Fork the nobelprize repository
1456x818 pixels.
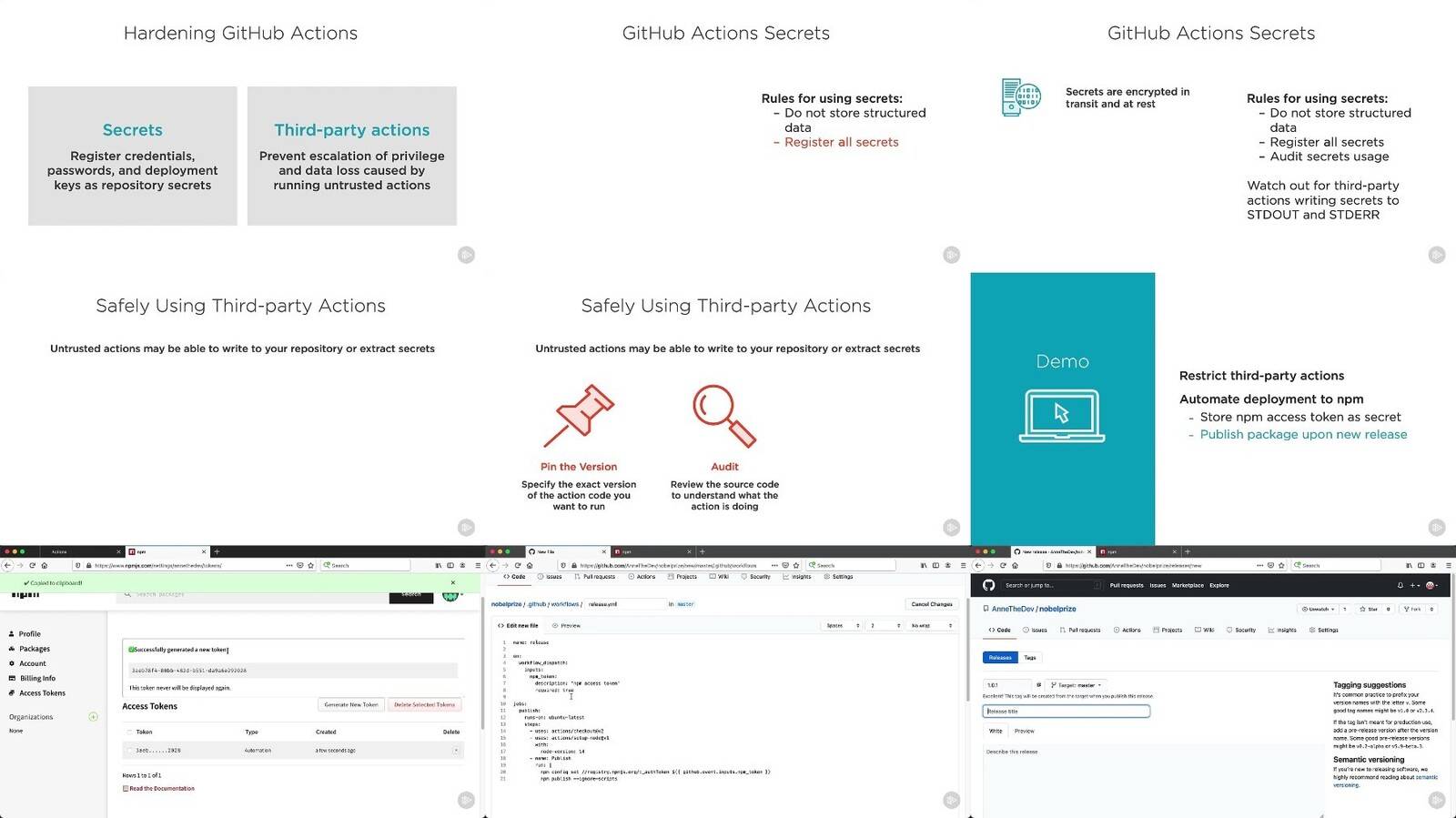tap(1414, 609)
